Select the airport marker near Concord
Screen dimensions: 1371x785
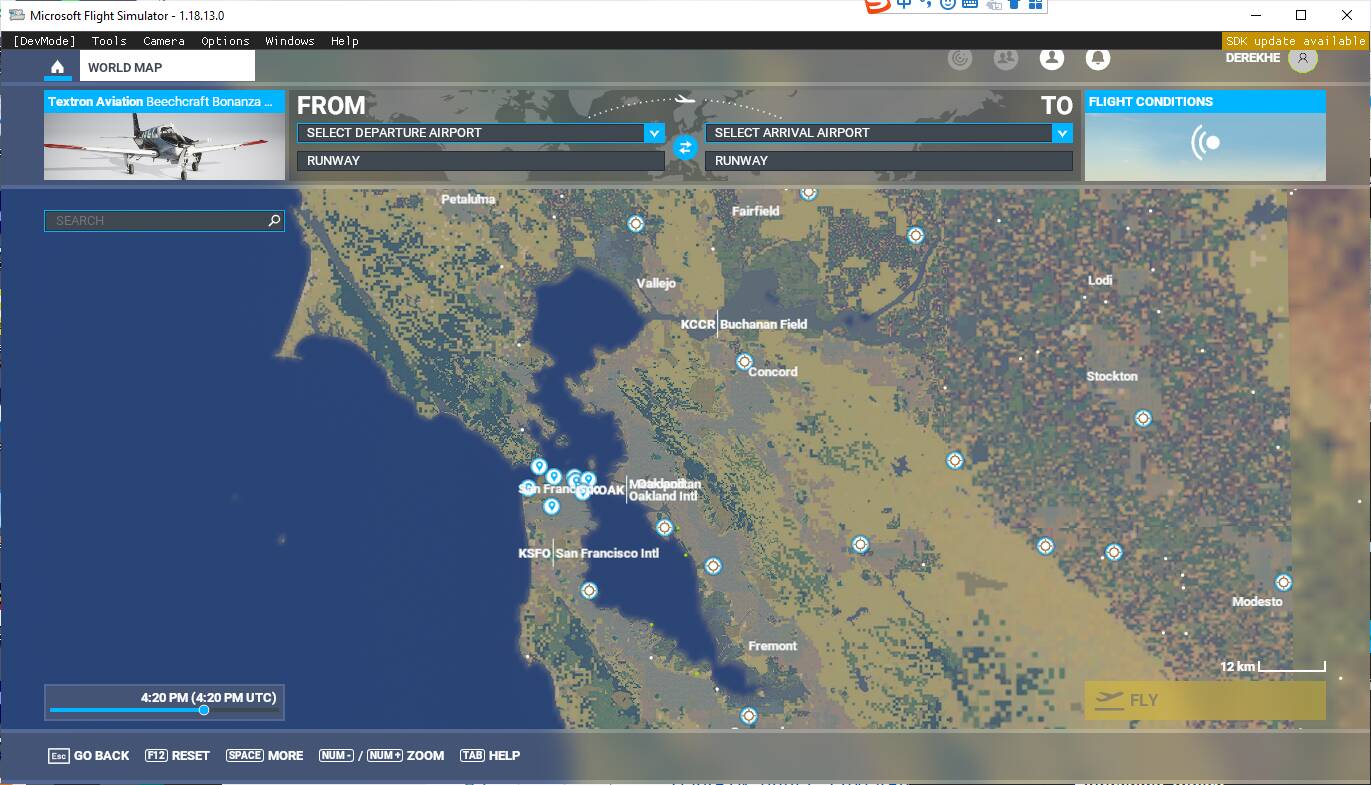(744, 361)
